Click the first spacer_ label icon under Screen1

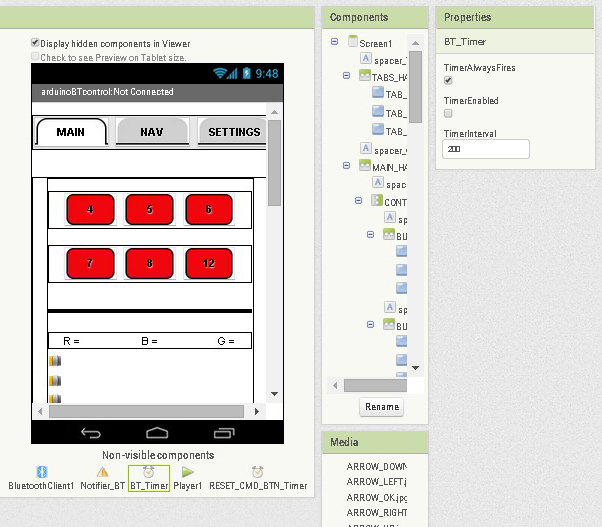pyautogui.click(x=366, y=58)
